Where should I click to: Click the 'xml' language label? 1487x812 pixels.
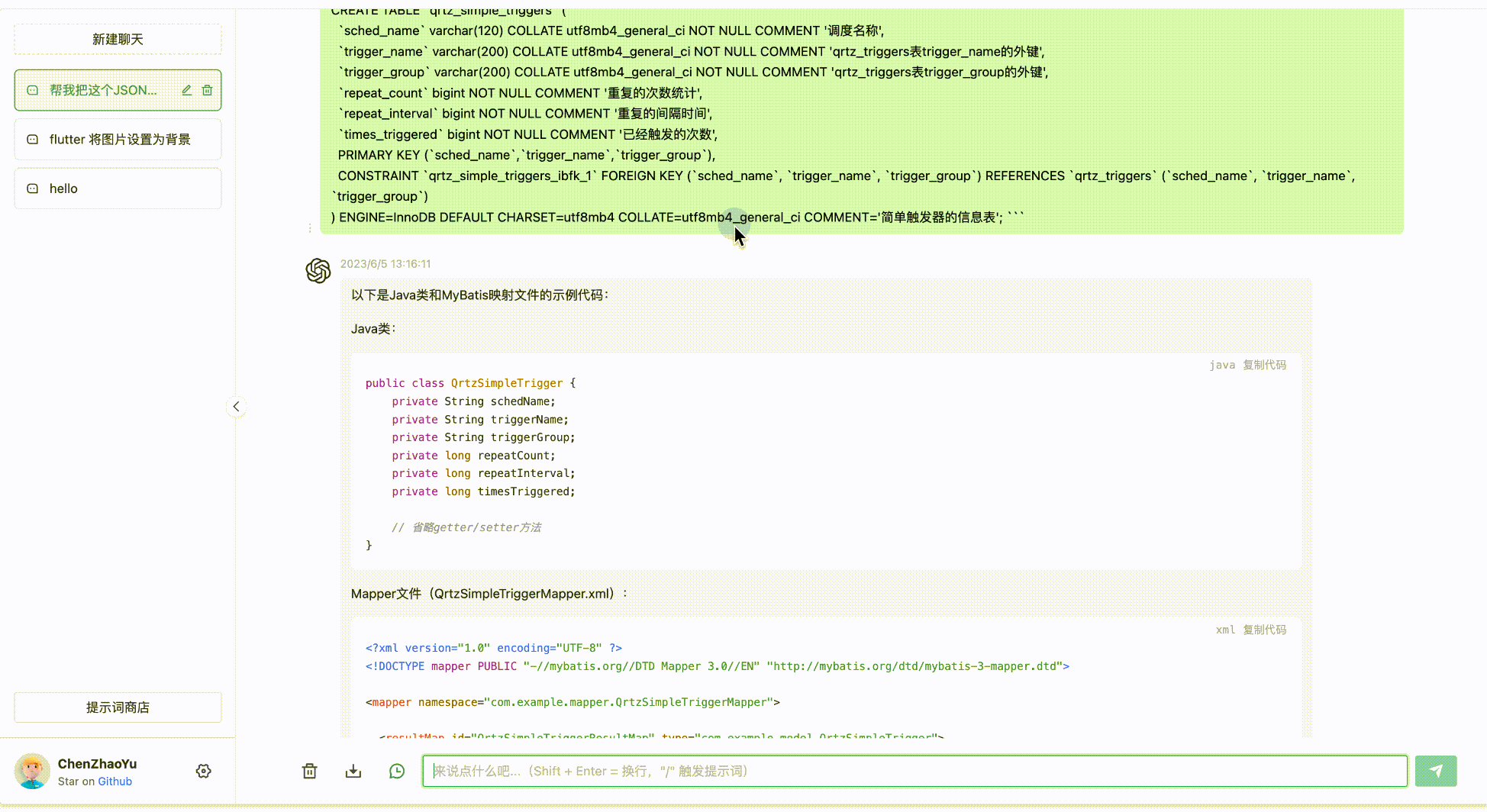(1225, 630)
